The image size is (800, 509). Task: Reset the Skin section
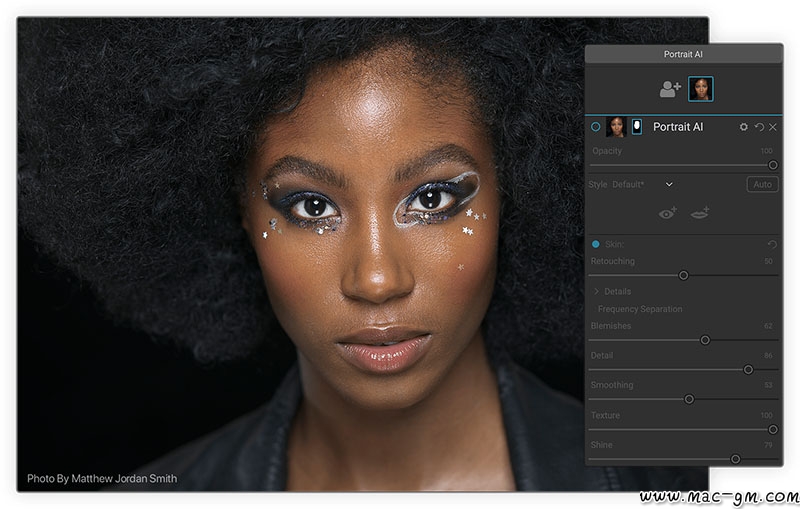772,245
